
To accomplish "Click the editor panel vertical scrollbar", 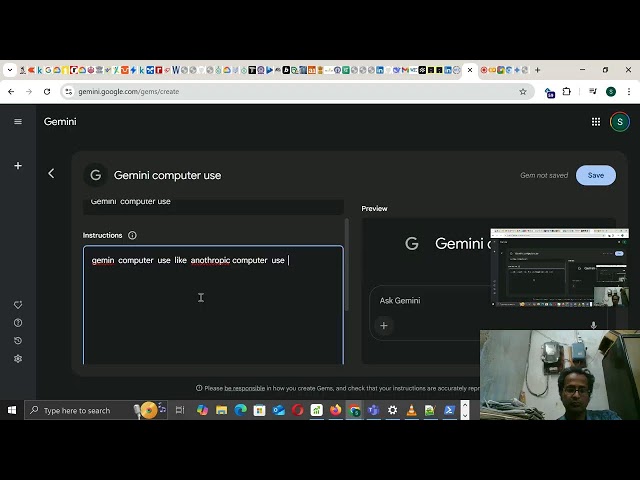I will click(x=347, y=264).
